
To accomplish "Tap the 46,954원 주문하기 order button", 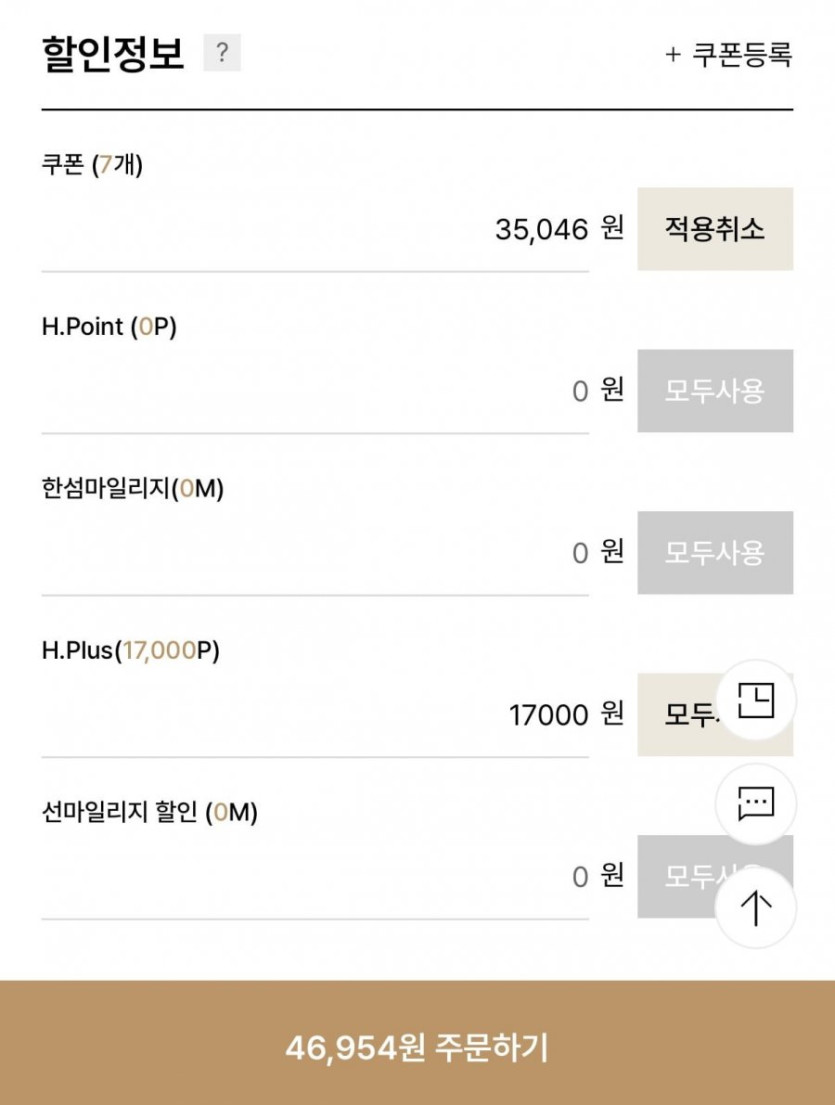I will [417, 1048].
